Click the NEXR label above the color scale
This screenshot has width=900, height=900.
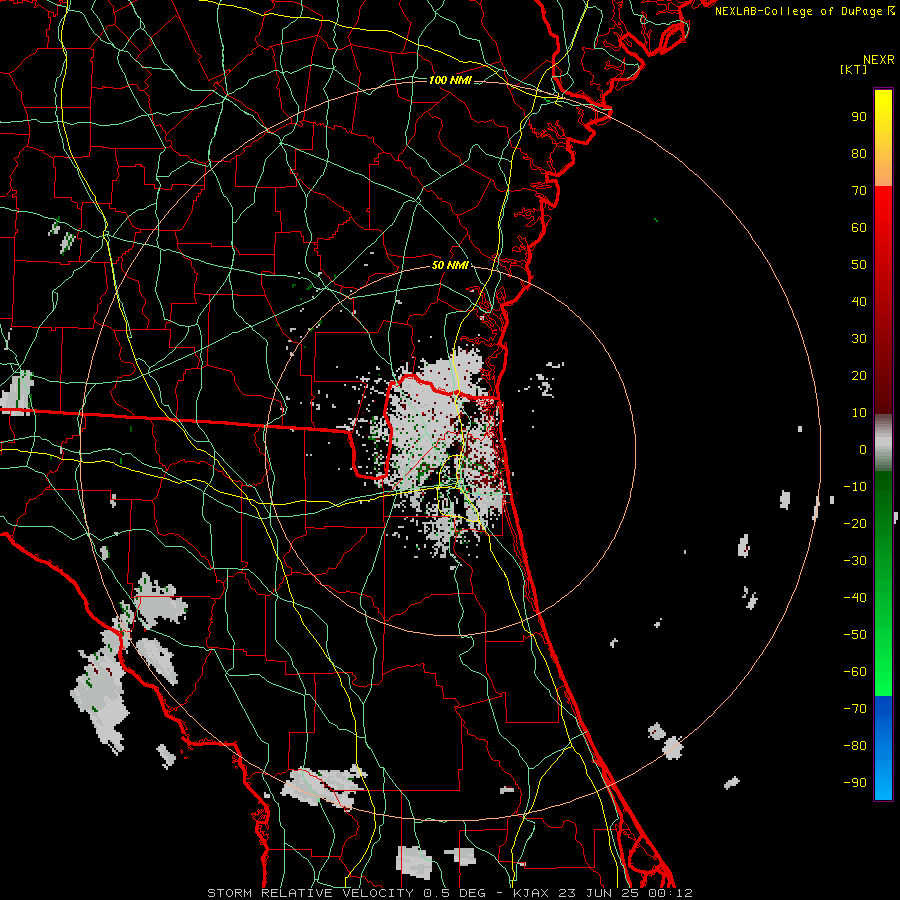(x=879, y=60)
